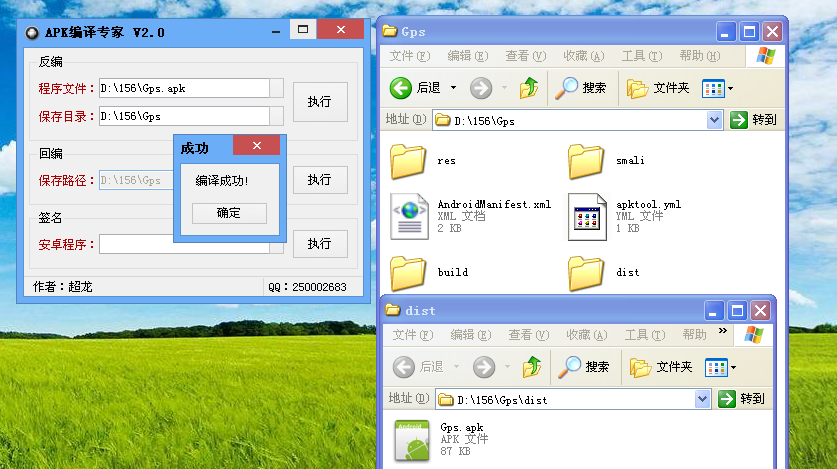Click 后退 back button in Gps window

coord(417,88)
